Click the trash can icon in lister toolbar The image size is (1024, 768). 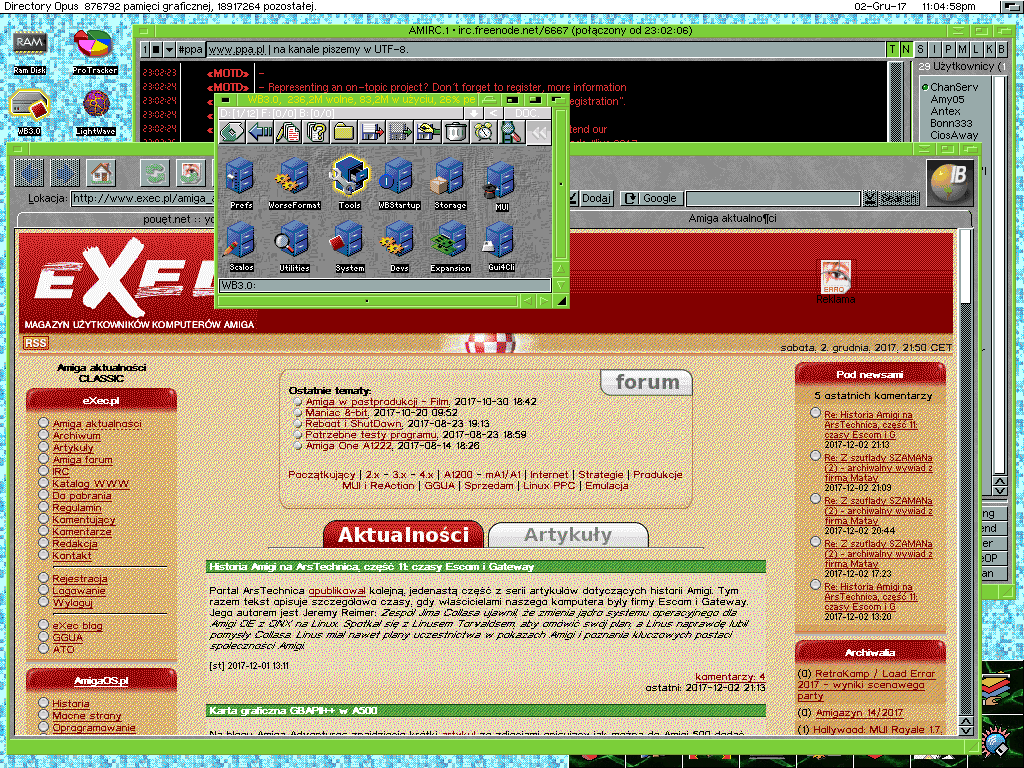456,133
